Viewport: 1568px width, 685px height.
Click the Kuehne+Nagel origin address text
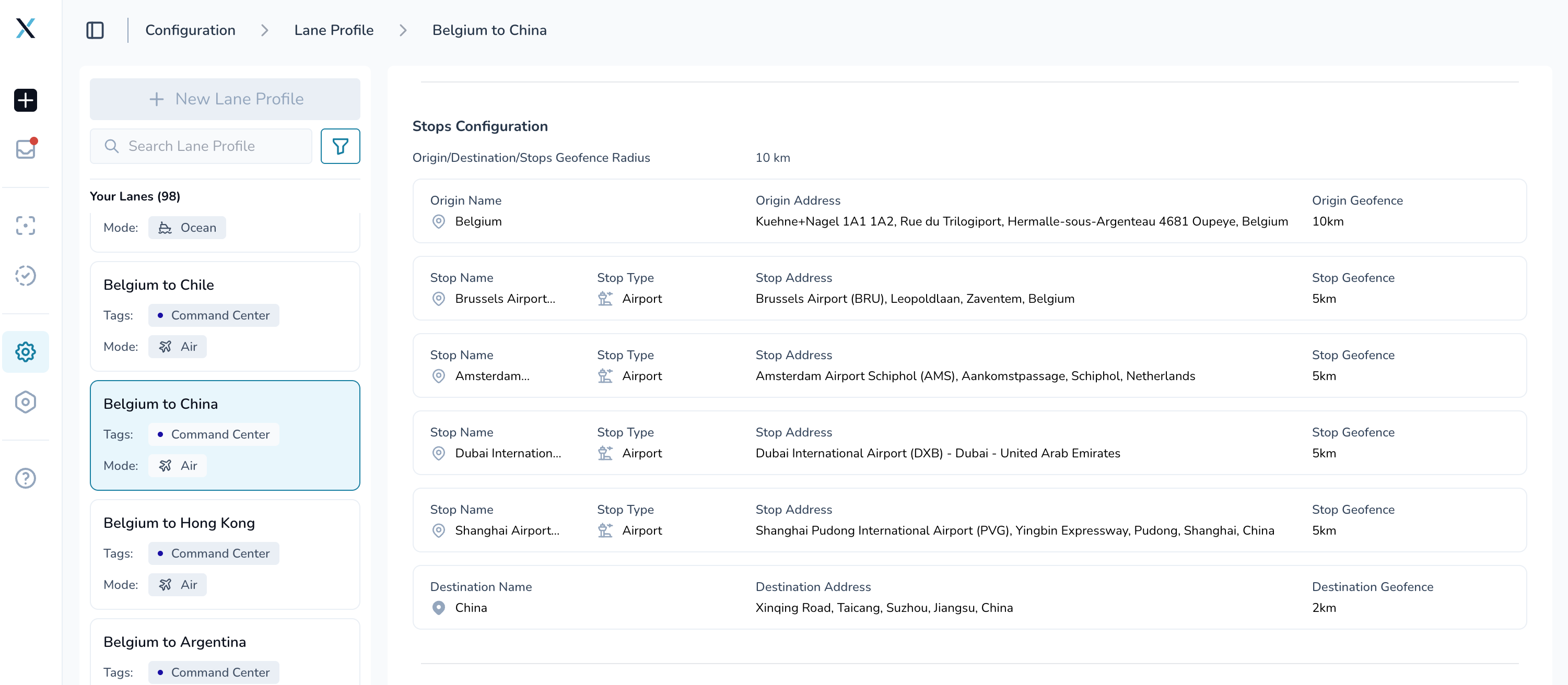pos(1021,221)
